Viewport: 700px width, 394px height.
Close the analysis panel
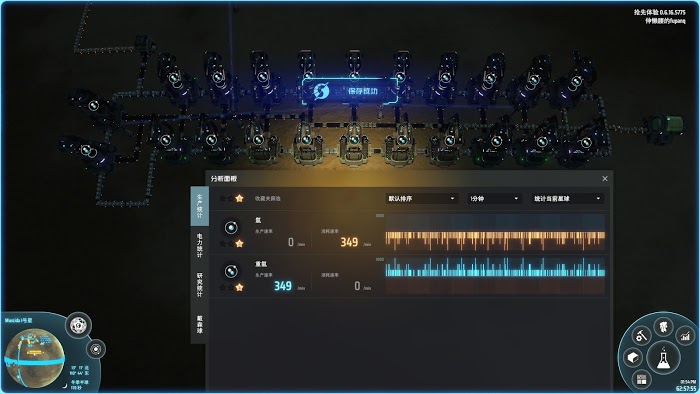click(x=605, y=178)
